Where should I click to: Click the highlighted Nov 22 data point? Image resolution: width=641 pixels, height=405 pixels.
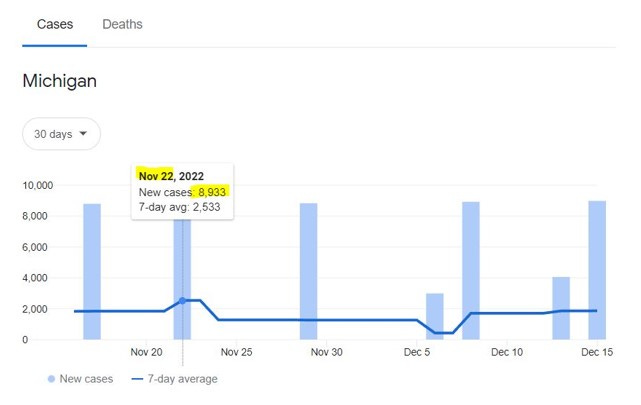coord(182,301)
